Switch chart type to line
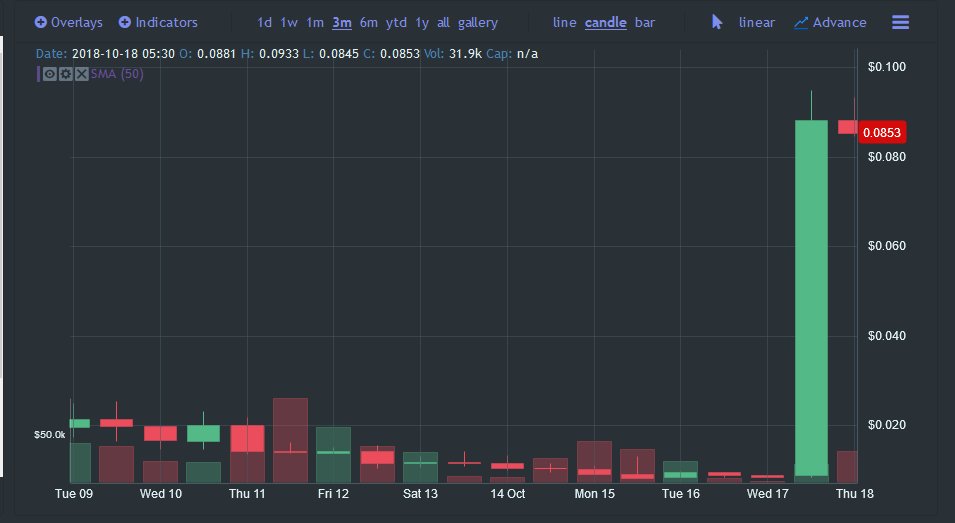 565,23
